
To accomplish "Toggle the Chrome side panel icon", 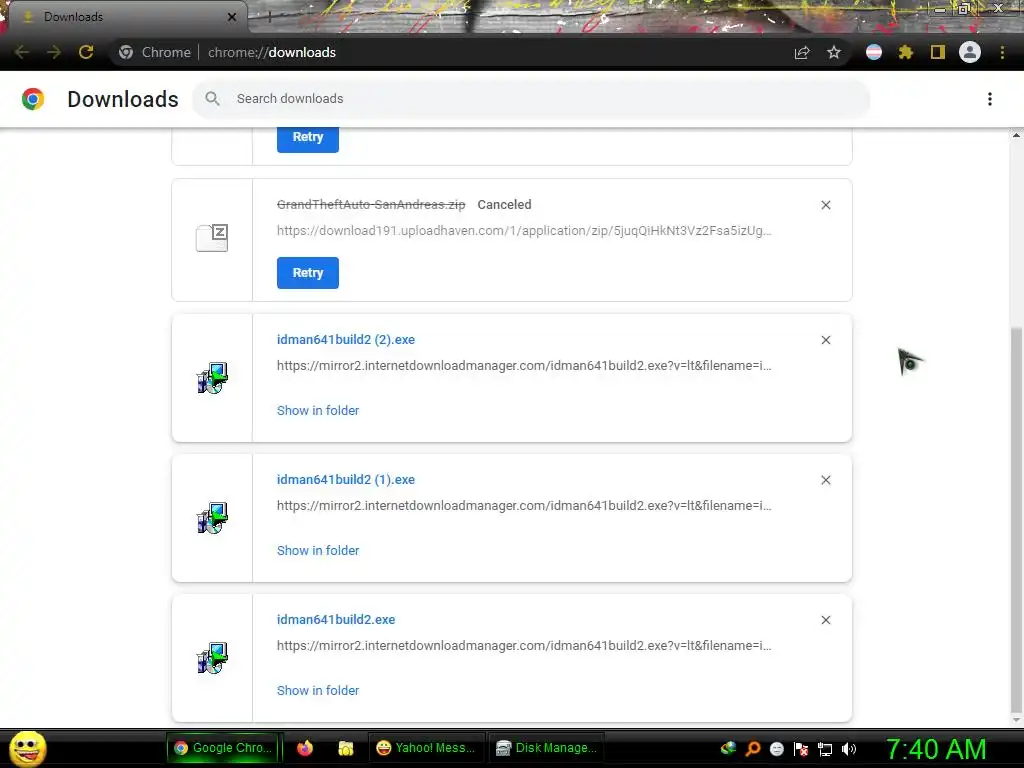I will click(938, 52).
